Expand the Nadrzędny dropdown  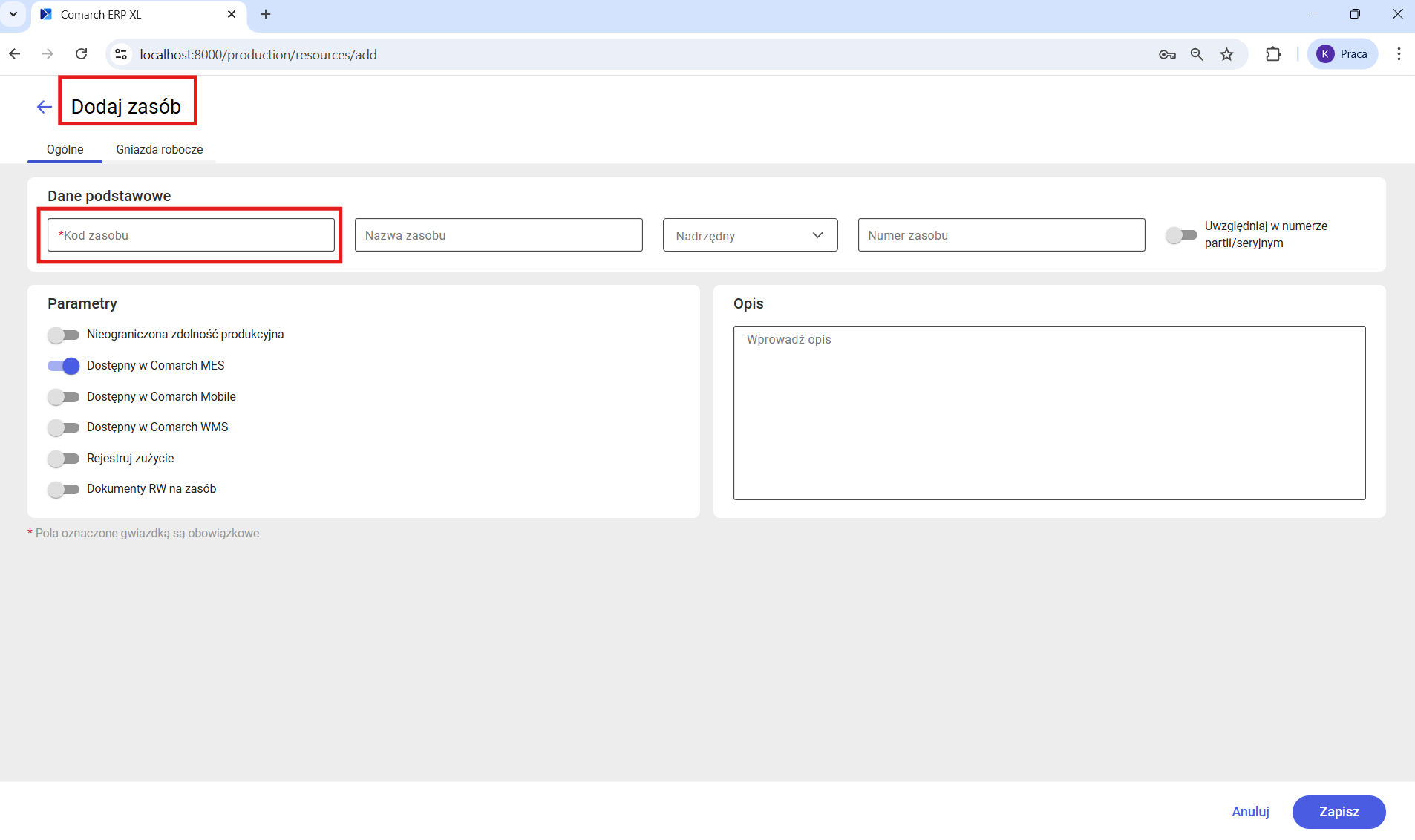[750, 235]
